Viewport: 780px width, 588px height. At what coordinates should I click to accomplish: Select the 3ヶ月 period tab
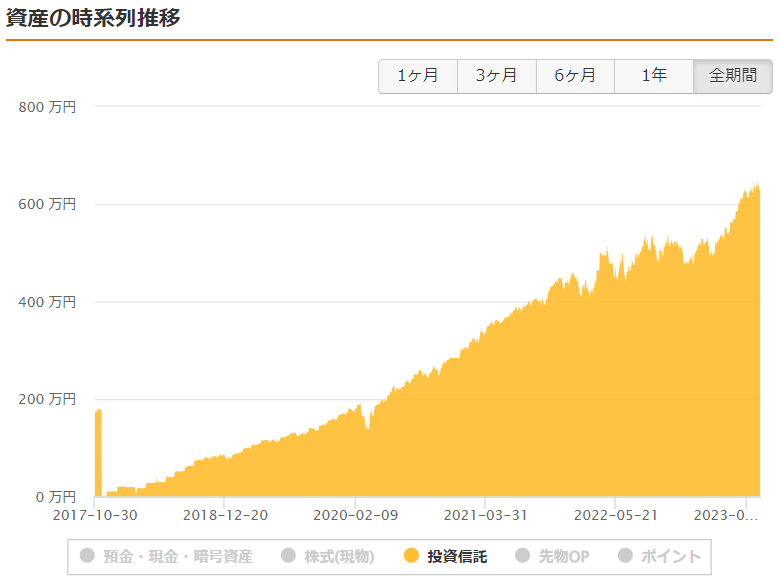496,76
